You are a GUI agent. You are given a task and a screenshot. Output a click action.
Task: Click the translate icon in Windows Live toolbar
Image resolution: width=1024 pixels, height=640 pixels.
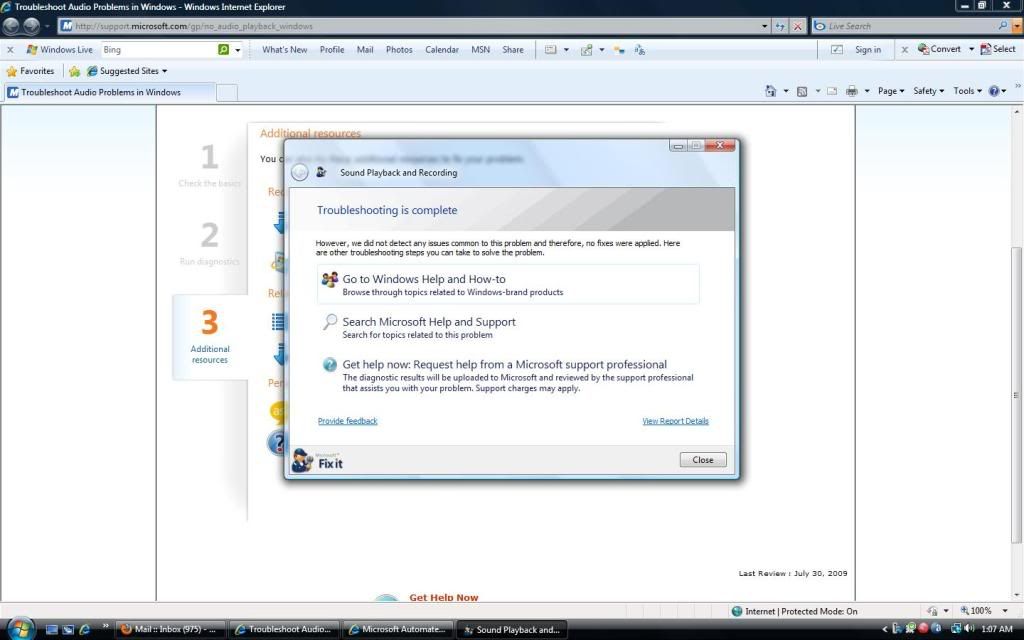[639, 50]
